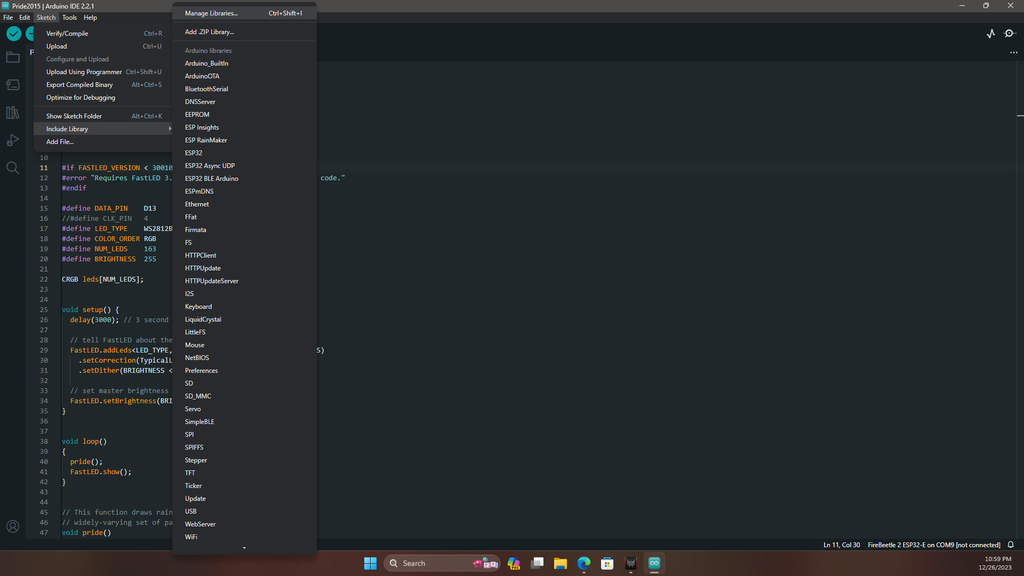Image resolution: width=1024 pixels, height=576 pixels.
Task: Open Microsoft Store from the taskbar
Action: [607, 563]
